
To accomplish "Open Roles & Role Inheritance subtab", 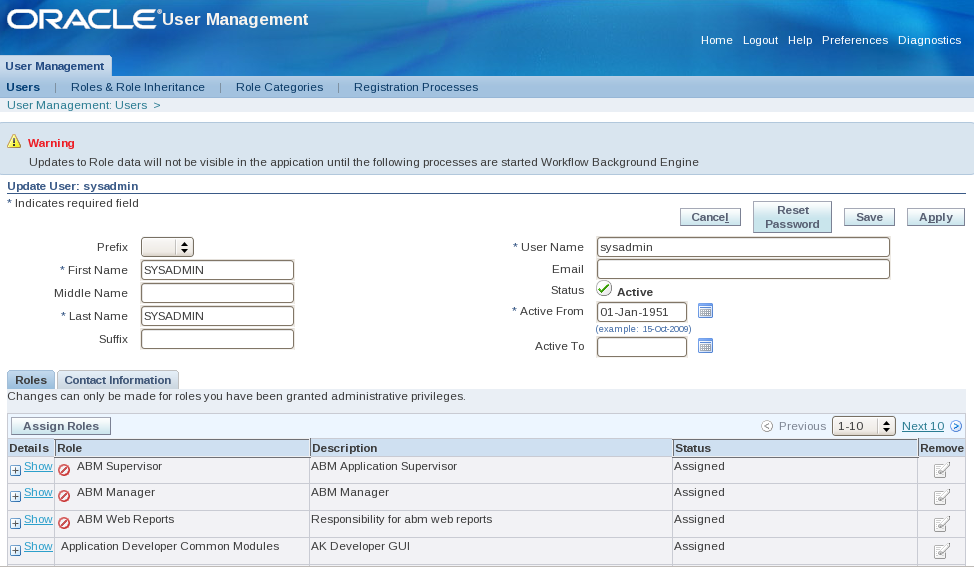I will pyautogui.click(x=138, y=87).
